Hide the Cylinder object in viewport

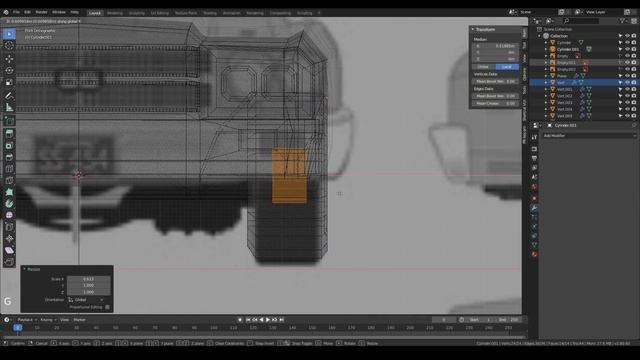(x=627, y=42)
